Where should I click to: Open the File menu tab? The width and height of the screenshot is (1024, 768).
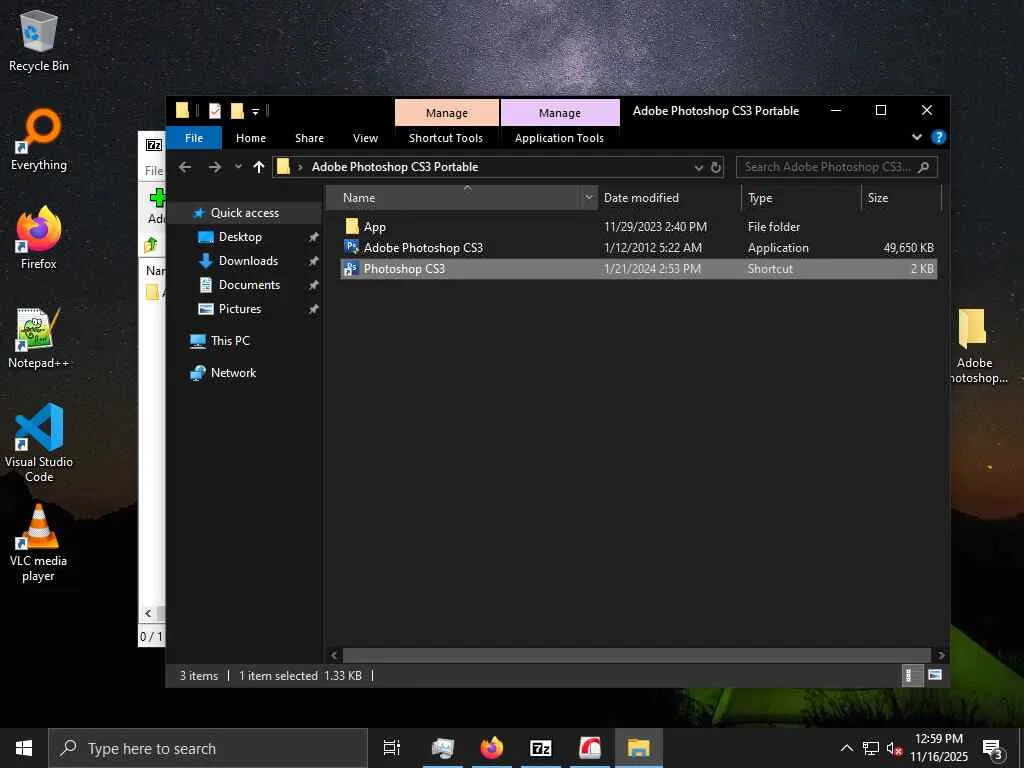click(x=194, y=138)
